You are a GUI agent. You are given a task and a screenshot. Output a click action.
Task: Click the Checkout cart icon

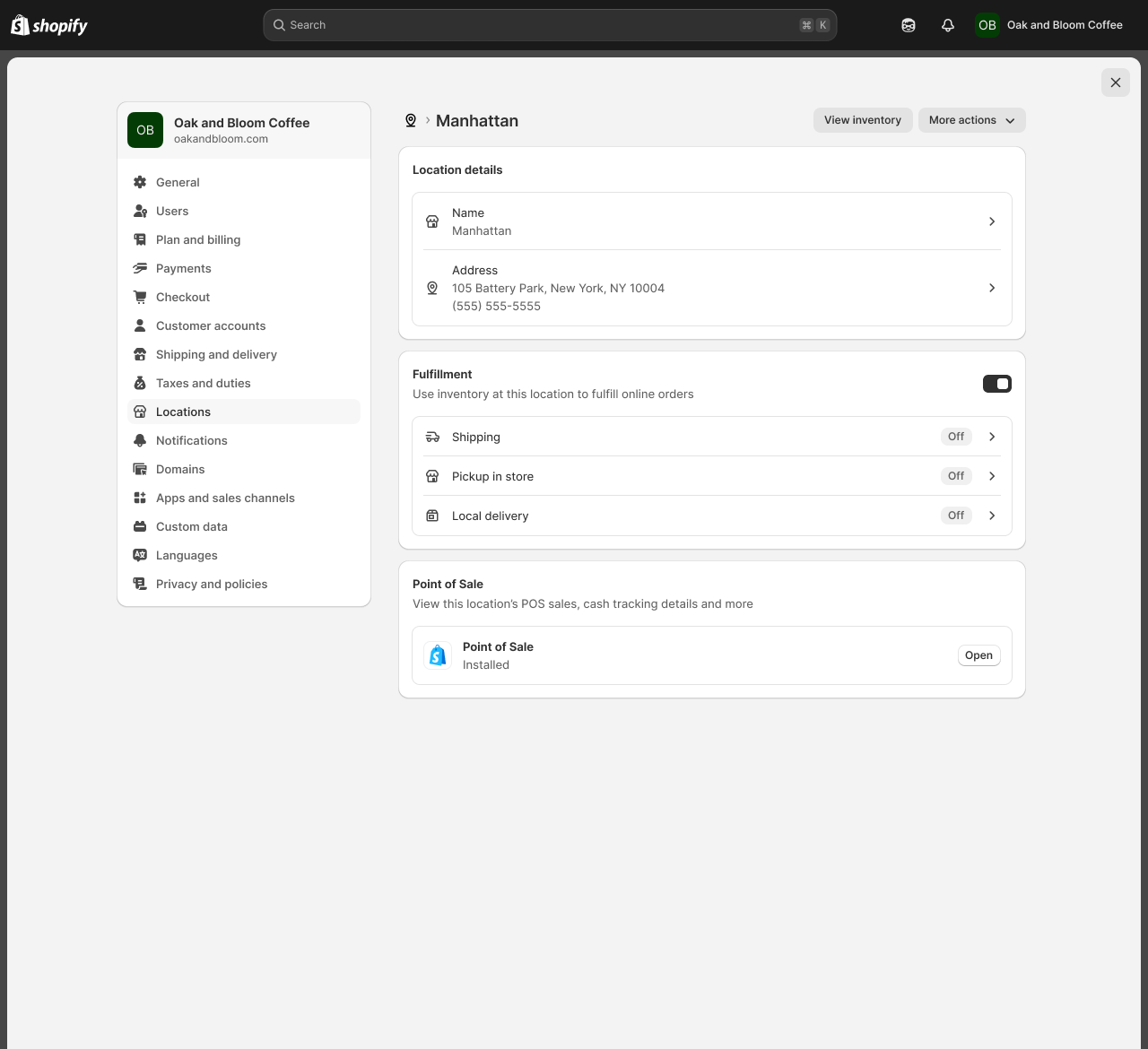point(140,297)
